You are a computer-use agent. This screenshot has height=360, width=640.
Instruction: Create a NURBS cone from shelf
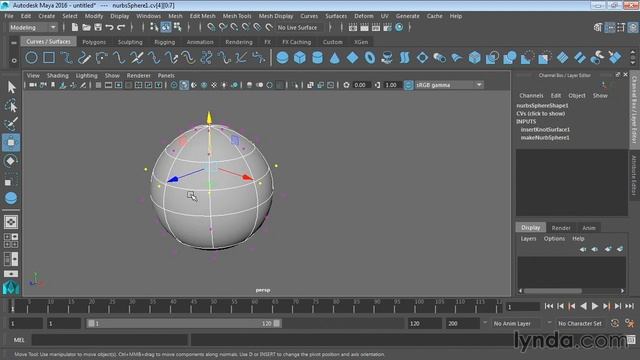pos(335,58)
